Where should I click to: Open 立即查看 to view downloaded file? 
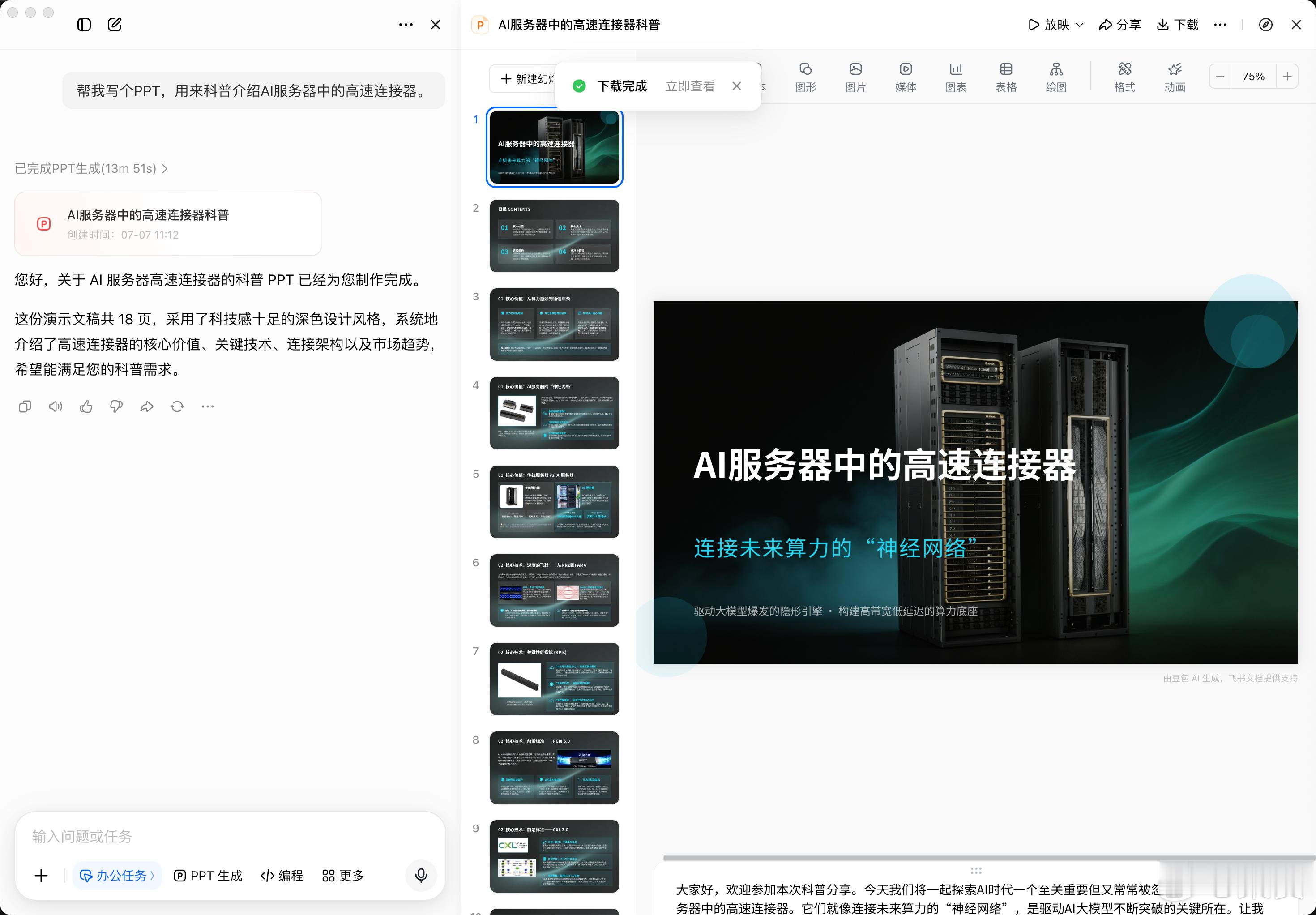tap(690, 86)
